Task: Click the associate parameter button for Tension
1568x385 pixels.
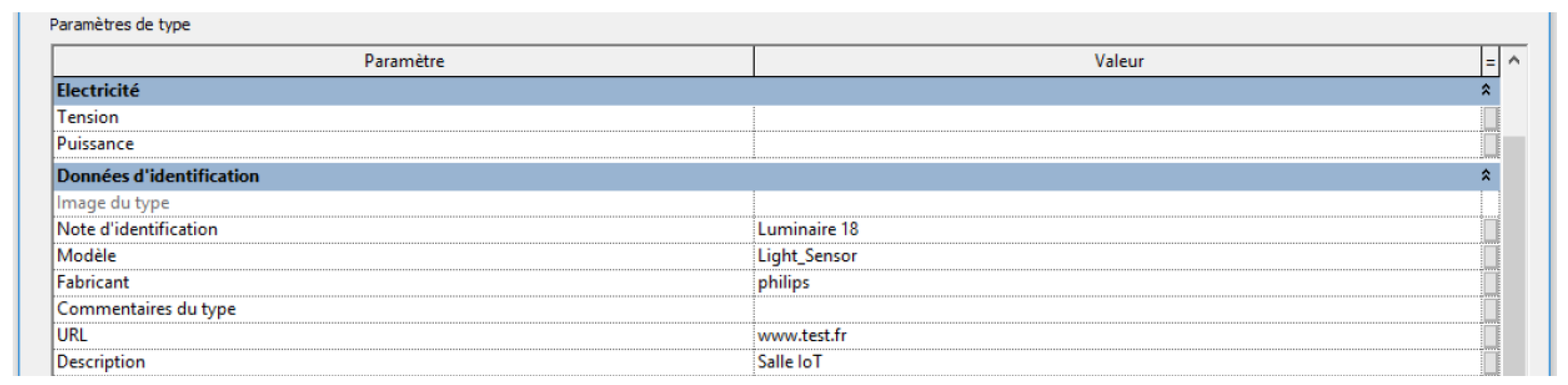Action: point(1490,117)
